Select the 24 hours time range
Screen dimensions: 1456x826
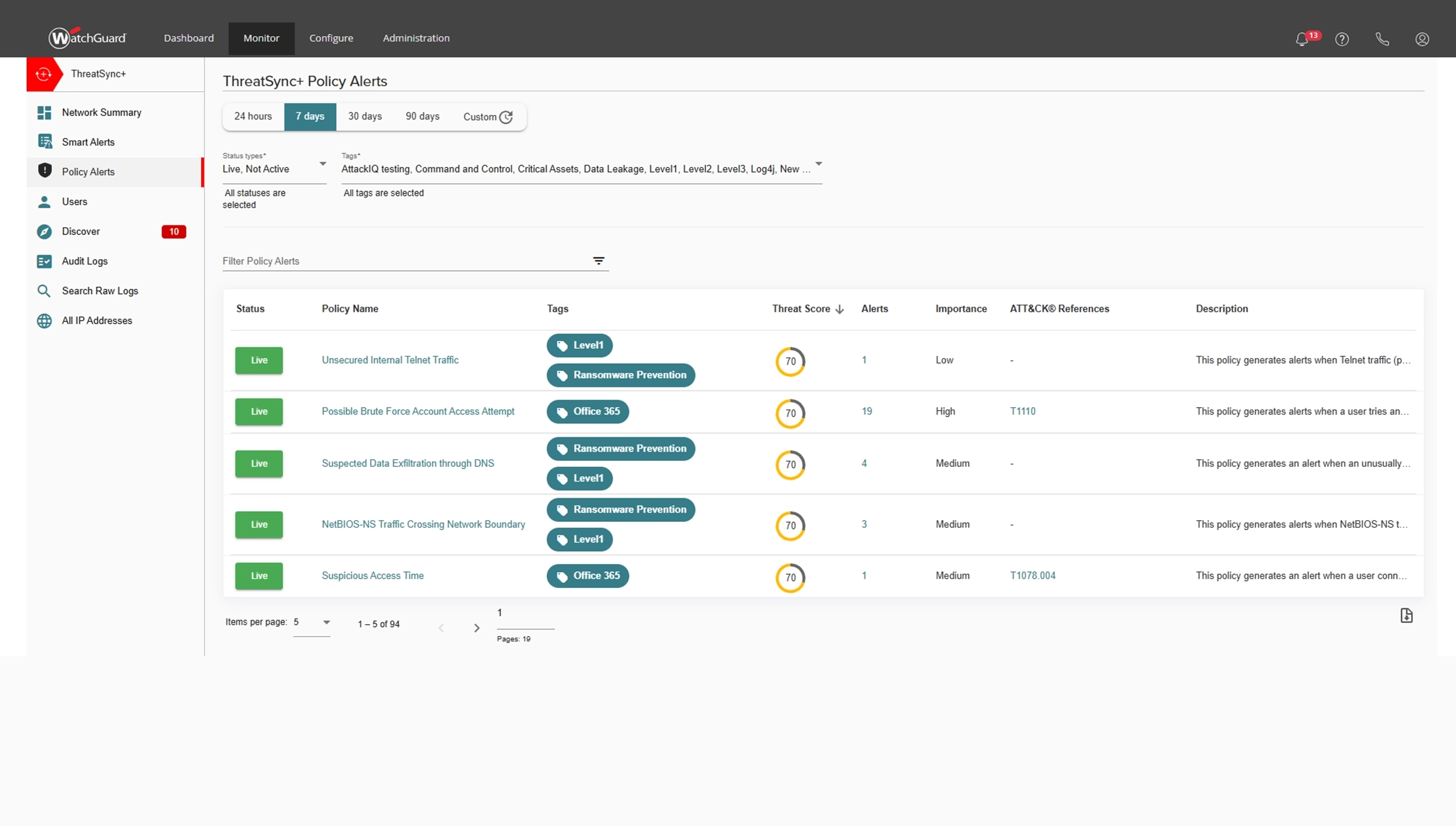tap(253, 117)
